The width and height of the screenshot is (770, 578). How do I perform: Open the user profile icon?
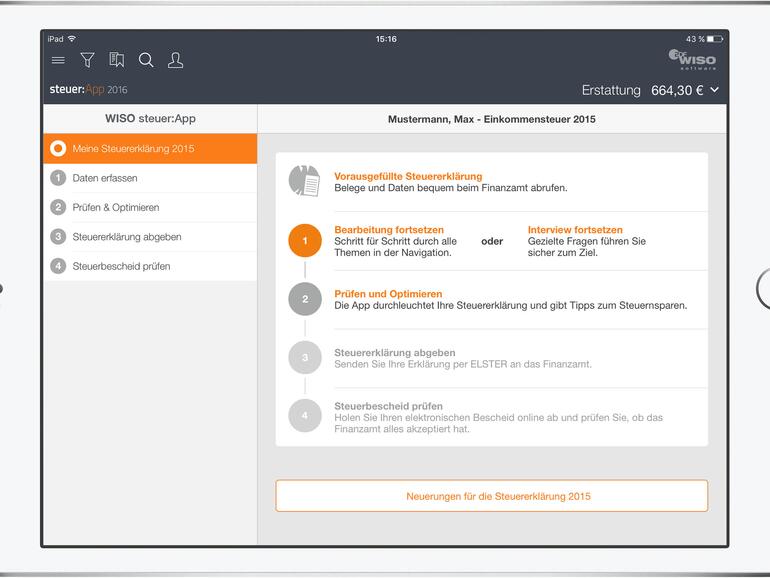pyautogui.click(x=175, y=60)
